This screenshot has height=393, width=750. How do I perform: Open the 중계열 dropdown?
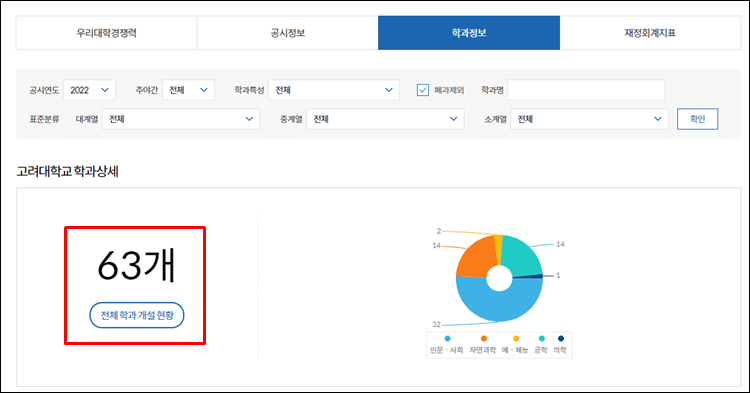click(x=386, y=119)
